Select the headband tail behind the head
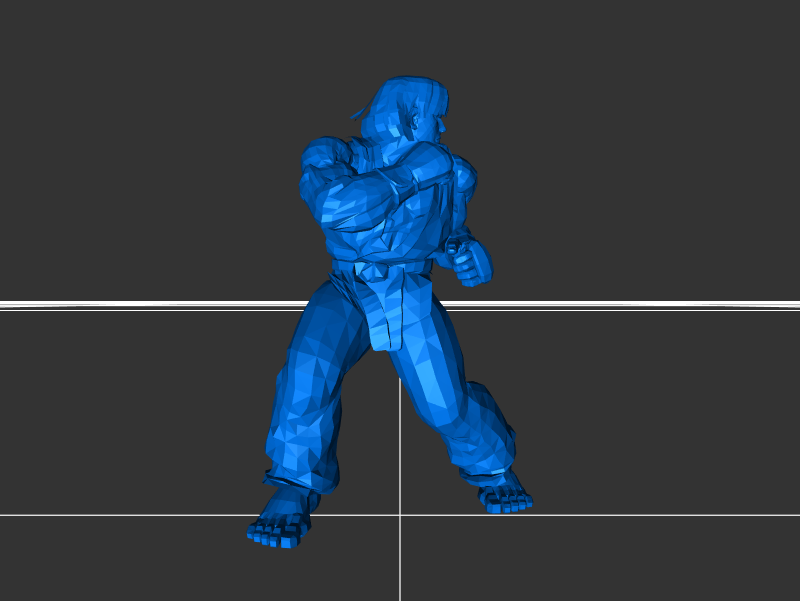This screenshot has width=800, height=601. tap(357, 113)
